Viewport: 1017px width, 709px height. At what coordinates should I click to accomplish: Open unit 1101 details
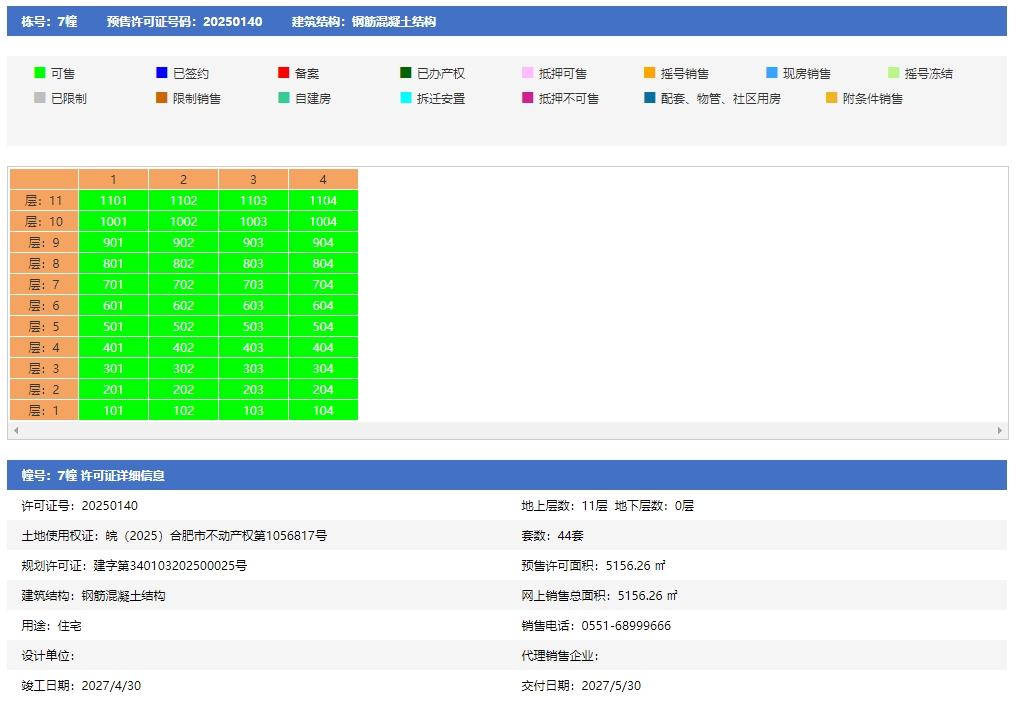point(114,200)
